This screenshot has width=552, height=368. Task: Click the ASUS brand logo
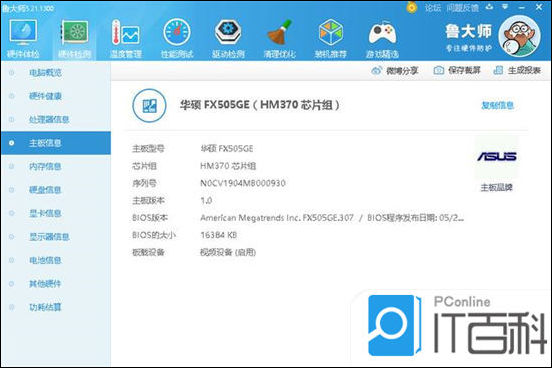496,156
